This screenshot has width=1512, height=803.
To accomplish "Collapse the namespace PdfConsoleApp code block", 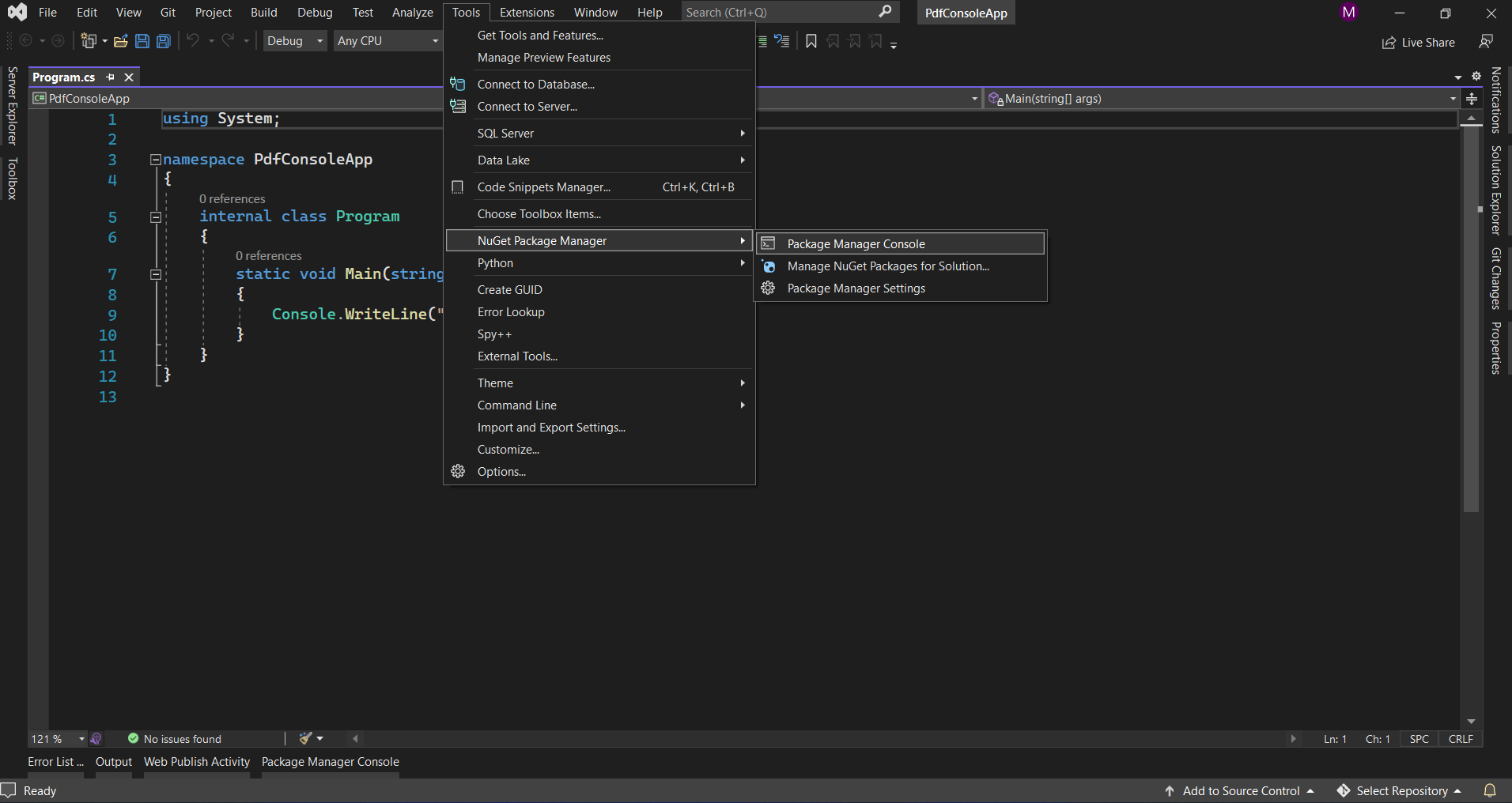I will (156, 160).
